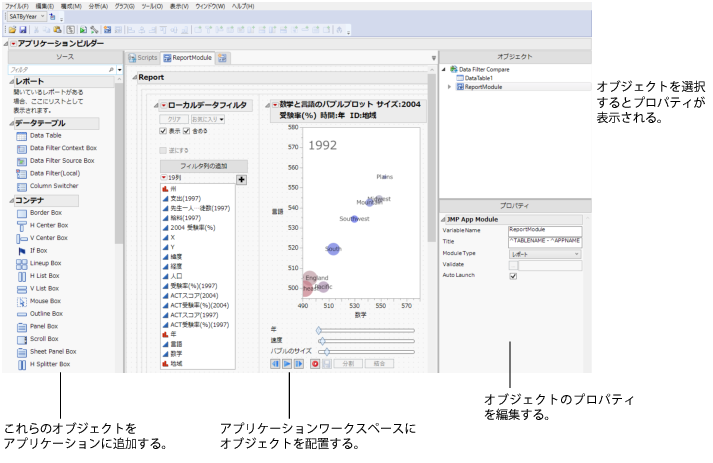Viewport: 713px width, 463px height.
Task: Select the Data Table source icon
Action: (21, 134)
